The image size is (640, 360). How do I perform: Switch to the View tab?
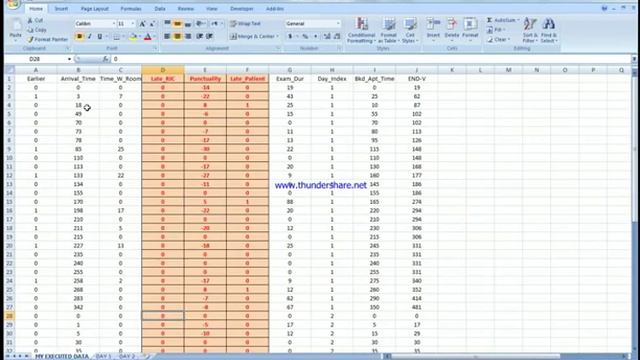point(211,9)
